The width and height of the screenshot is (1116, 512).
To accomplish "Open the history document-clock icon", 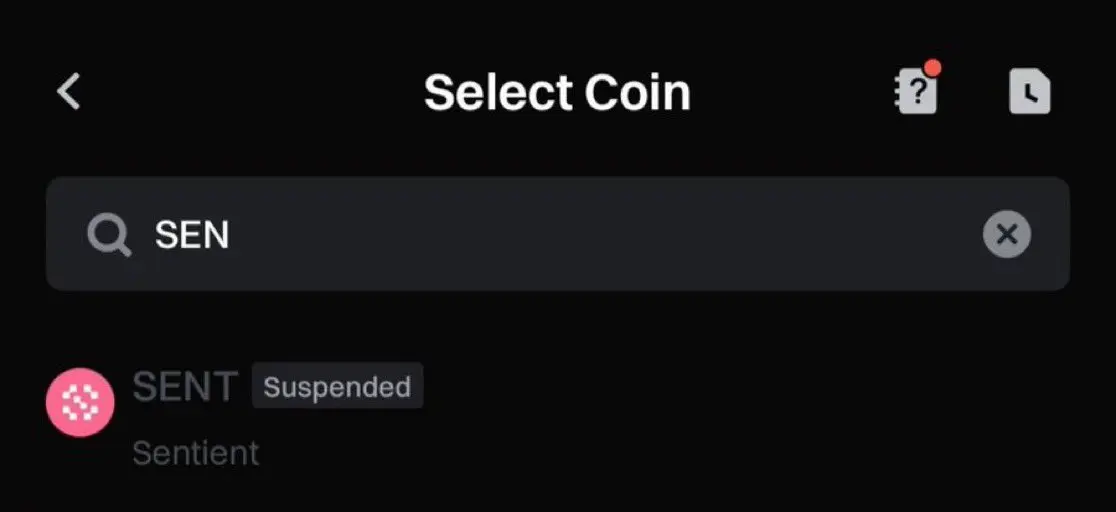I will tap(1029, 93).
